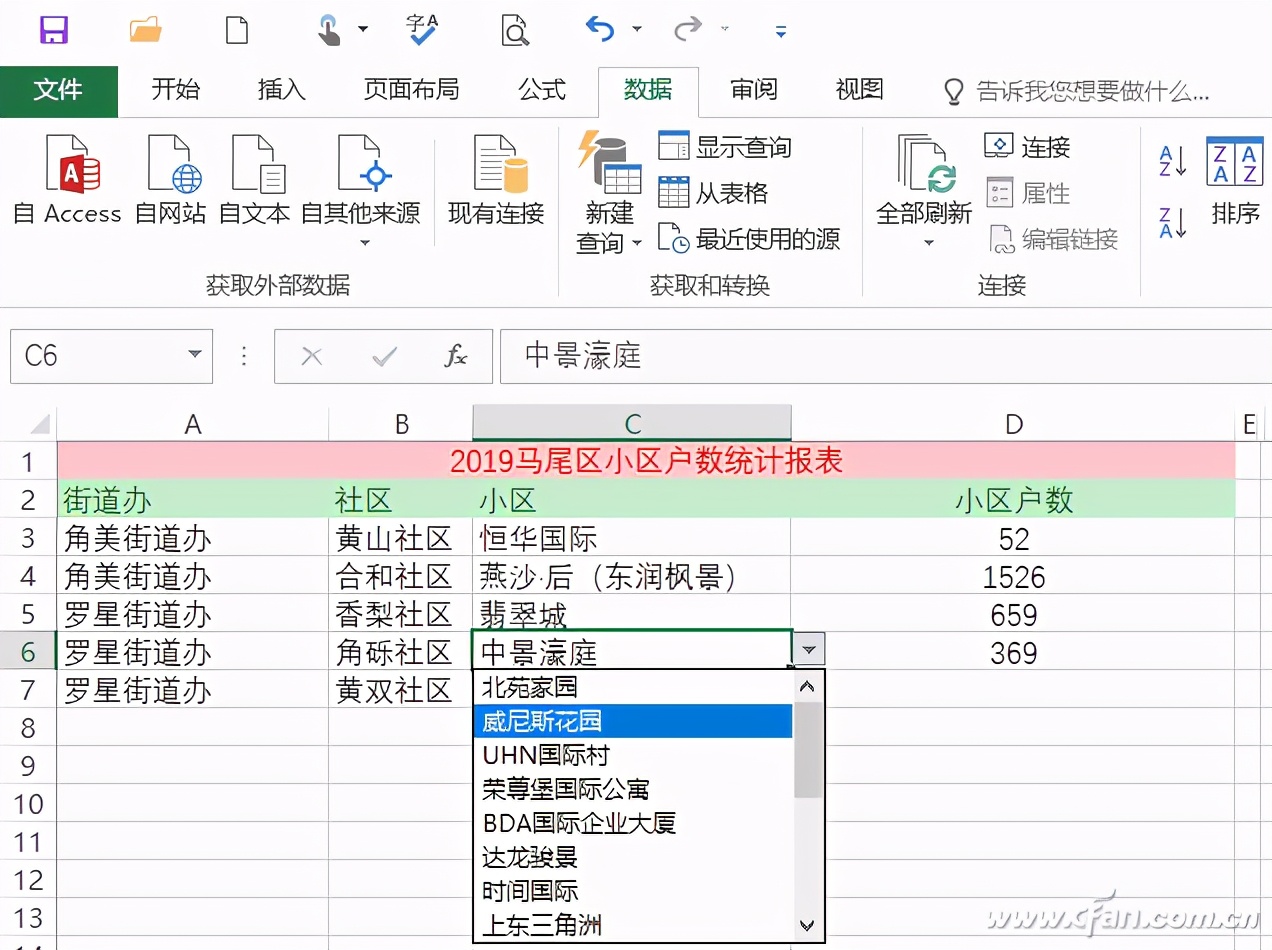Open the 文件 menu
This screenshot has height=950, width=1272.
click(x=58, y=90)
